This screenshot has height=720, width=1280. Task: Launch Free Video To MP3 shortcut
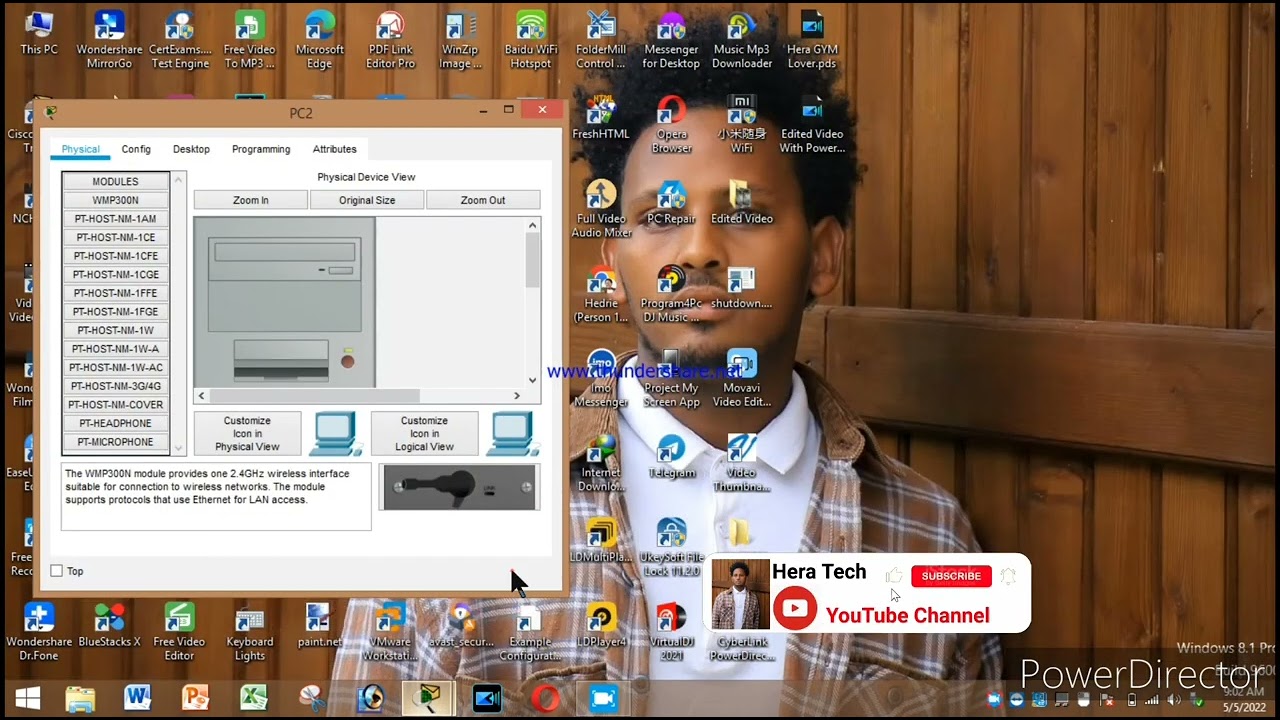pos(249,40)
